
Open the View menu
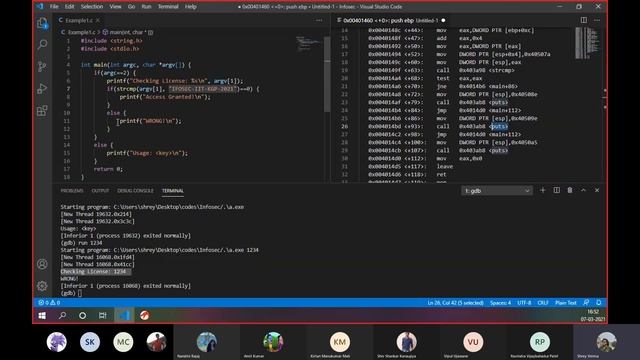click(115, 7)
